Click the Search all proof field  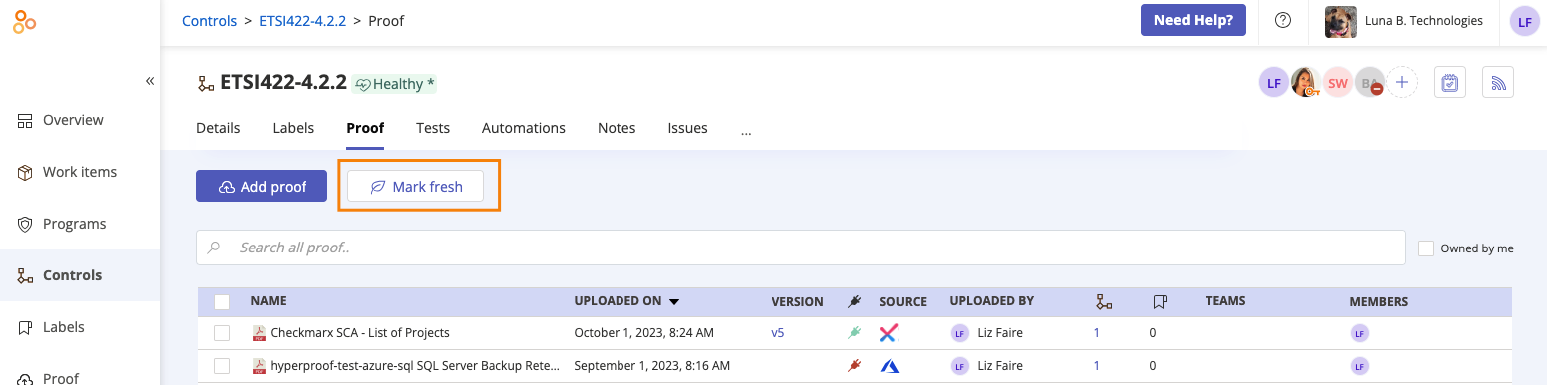point(800,247)
